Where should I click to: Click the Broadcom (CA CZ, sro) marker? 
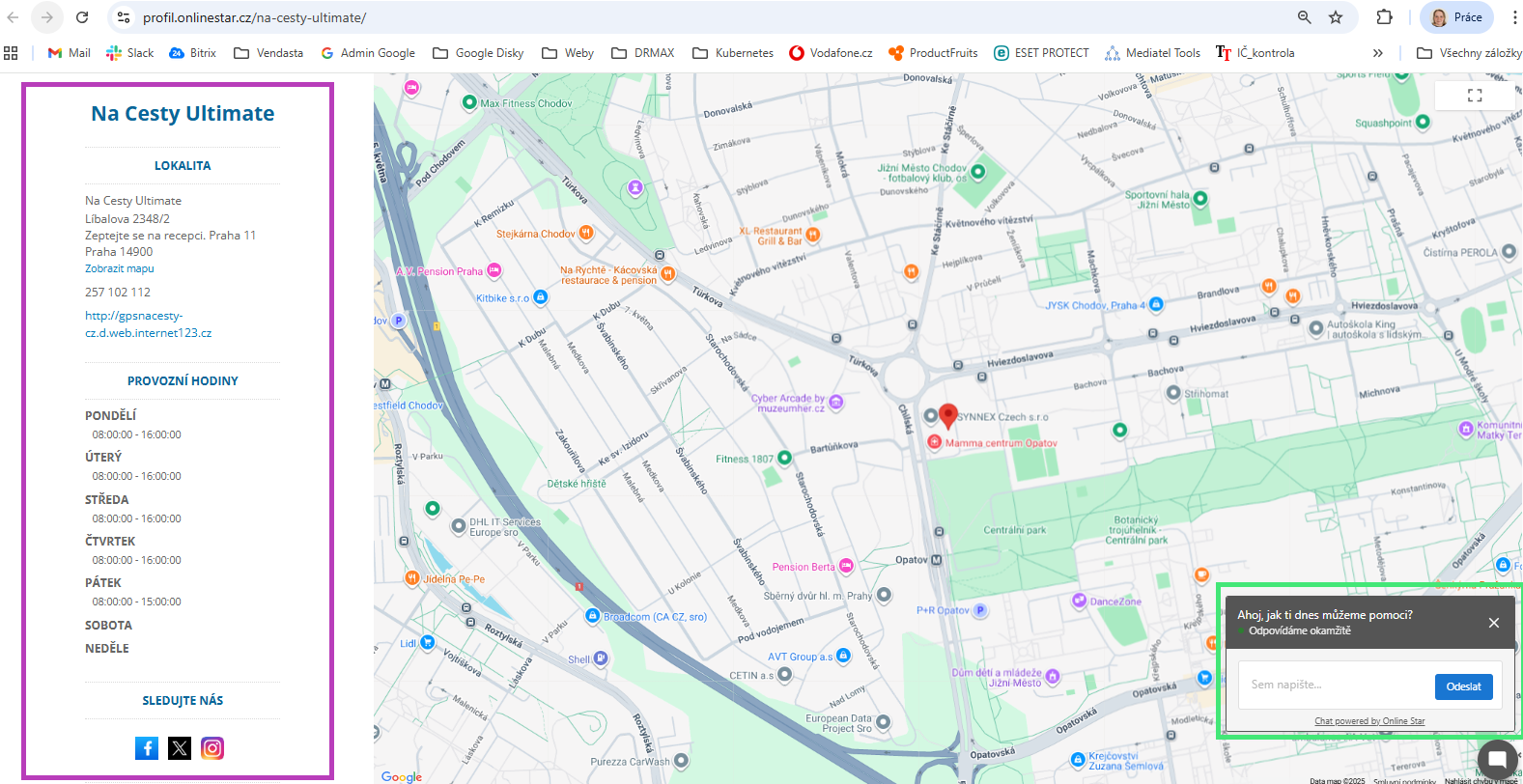click(593, 616)
